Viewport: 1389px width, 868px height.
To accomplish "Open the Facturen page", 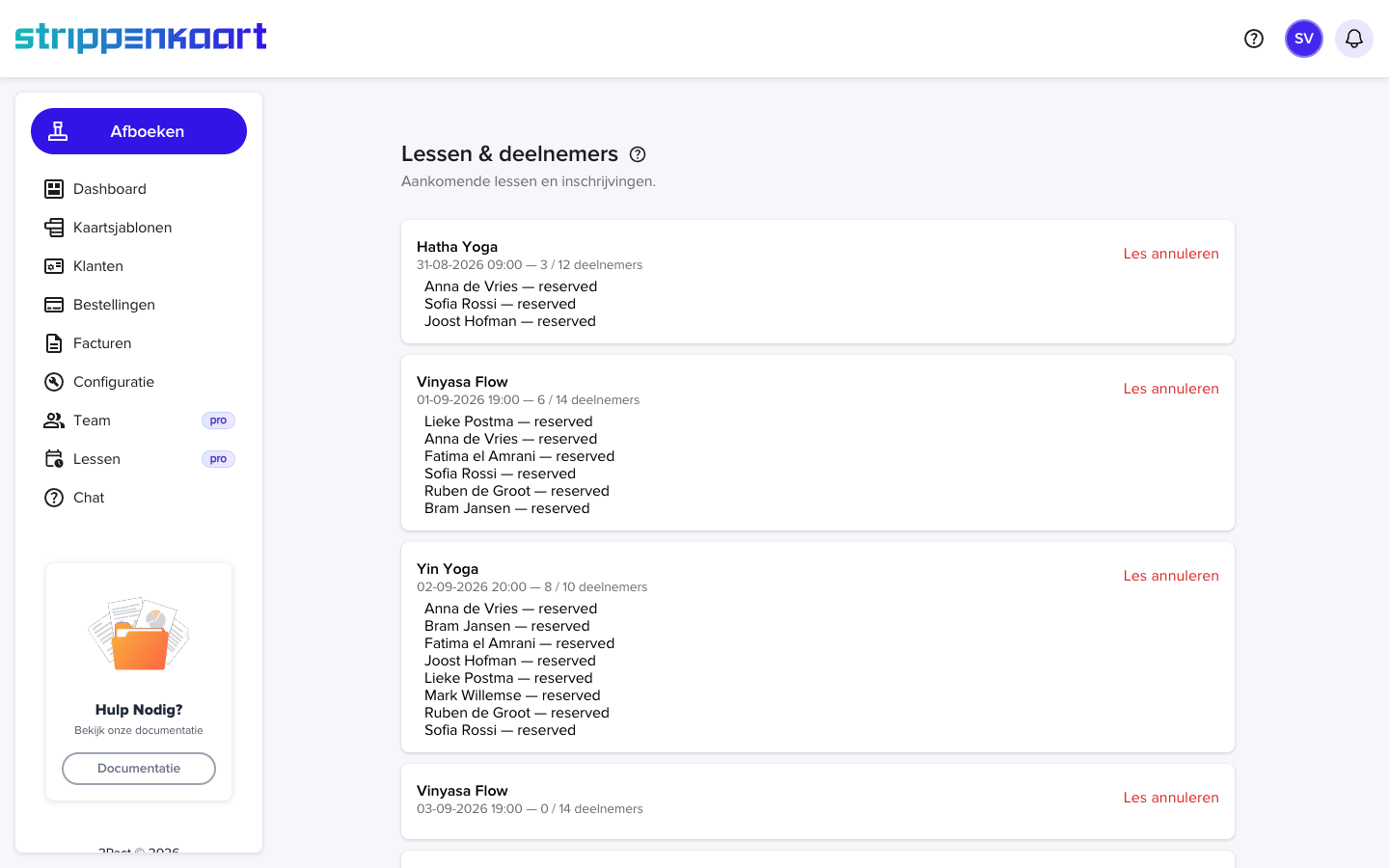I will click(x=139, y=343).
